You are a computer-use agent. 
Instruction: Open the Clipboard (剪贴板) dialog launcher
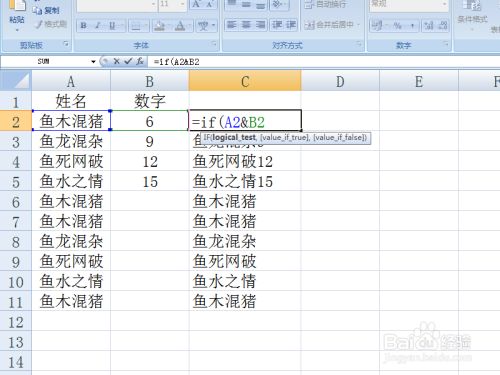66,44
